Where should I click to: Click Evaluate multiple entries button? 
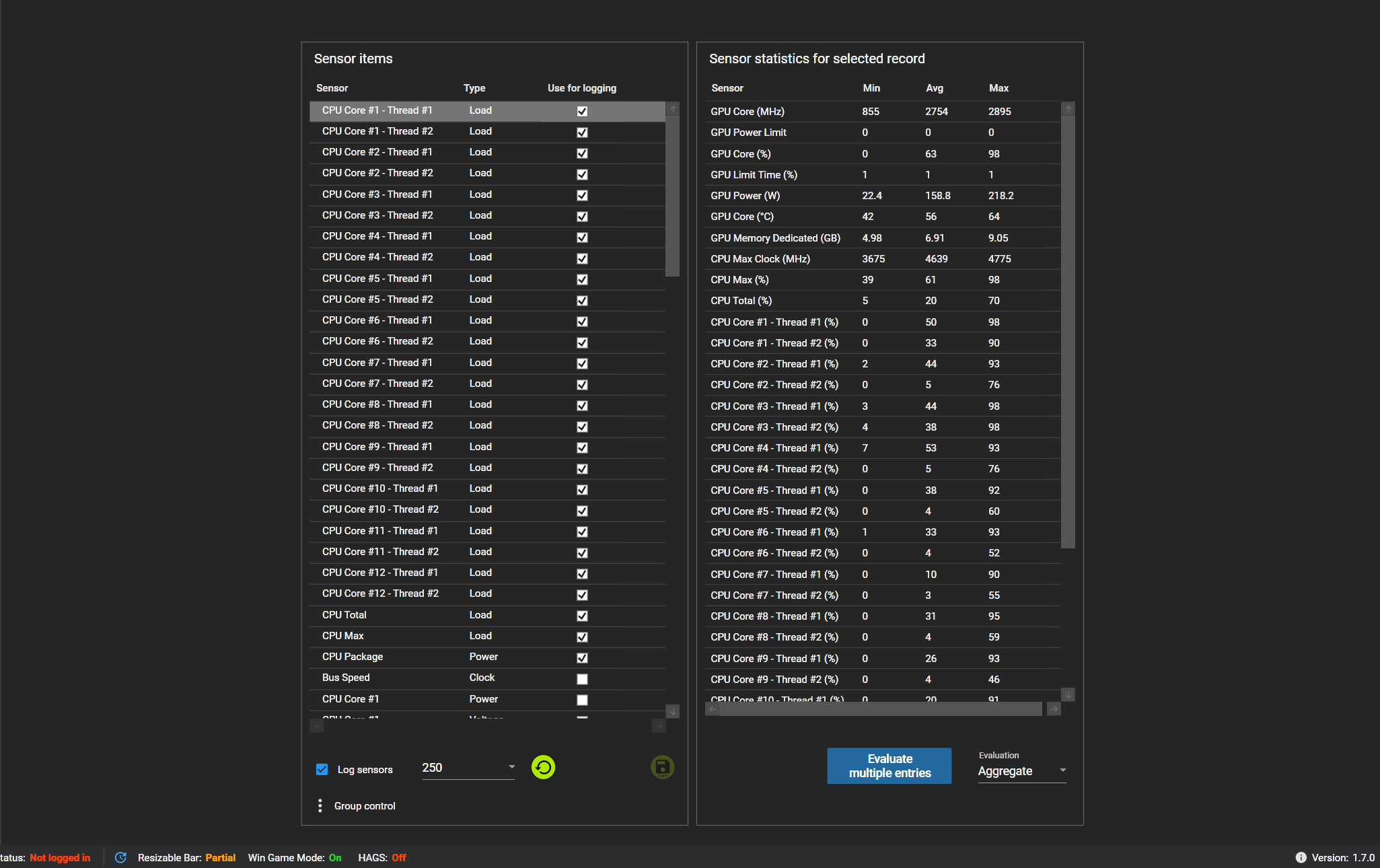click(x=889, y=766)
